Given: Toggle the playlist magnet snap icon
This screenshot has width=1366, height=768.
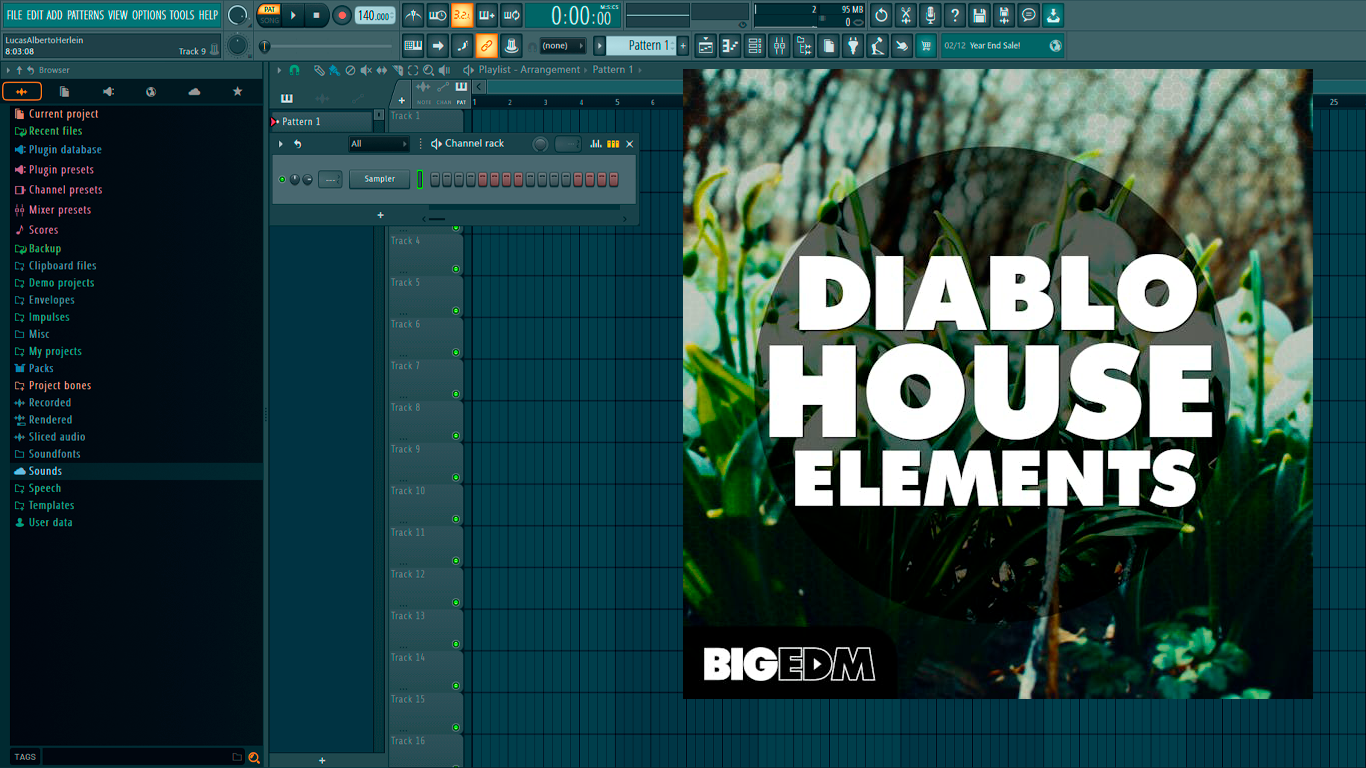Looking at the screenshot, I should (294, 70).
